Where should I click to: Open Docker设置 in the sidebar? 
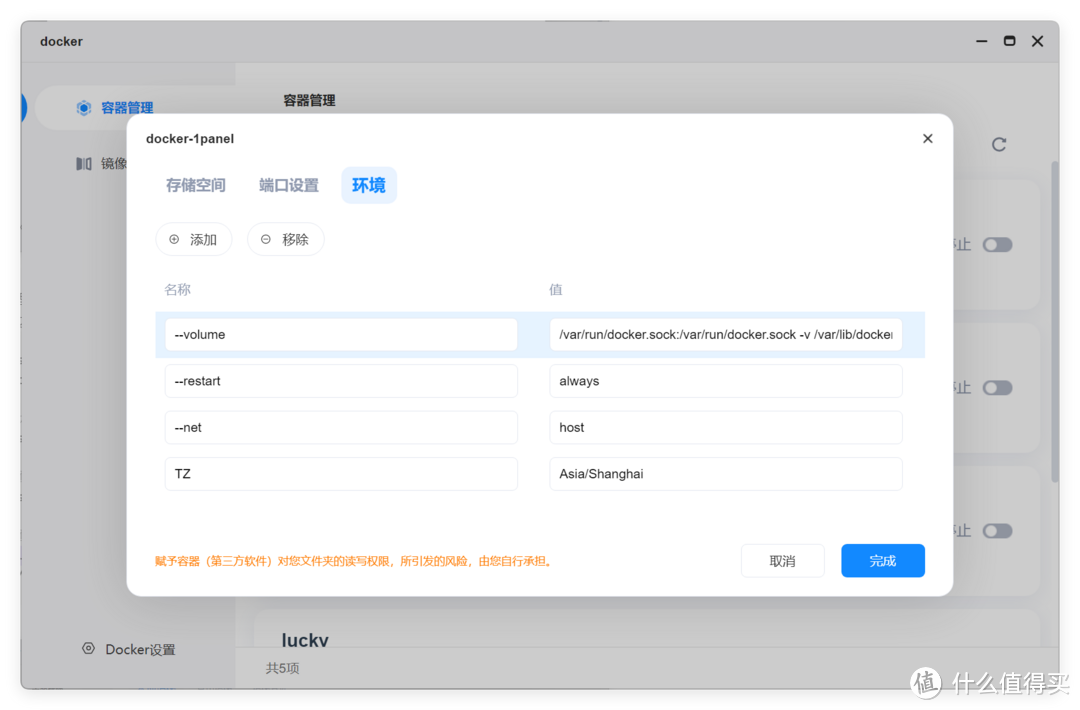coord(129,649)
